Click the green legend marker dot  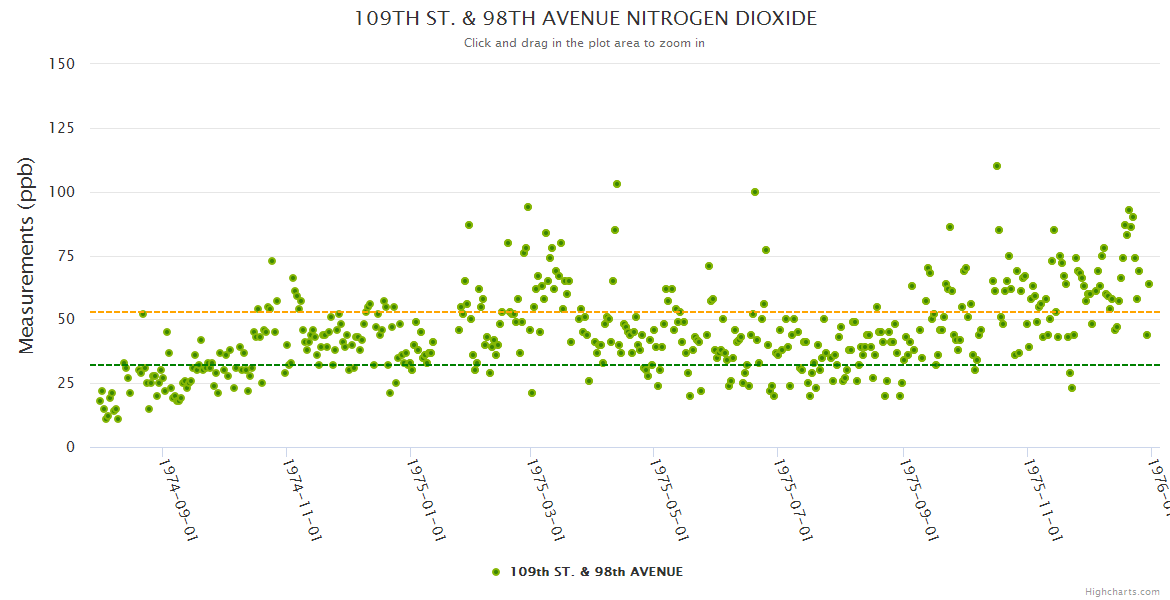496,572
